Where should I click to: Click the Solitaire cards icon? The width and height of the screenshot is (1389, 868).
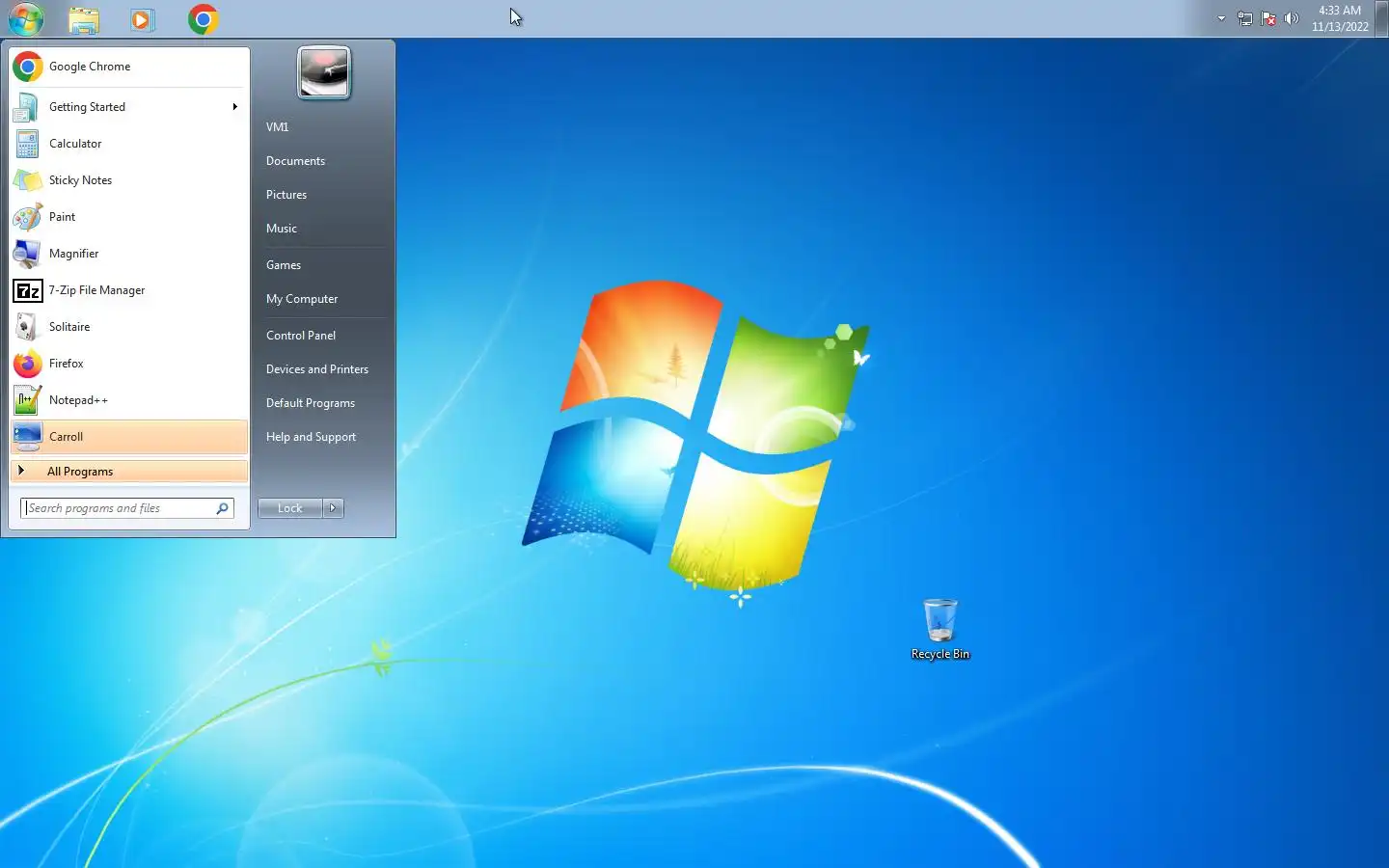[x=28, y=327]
